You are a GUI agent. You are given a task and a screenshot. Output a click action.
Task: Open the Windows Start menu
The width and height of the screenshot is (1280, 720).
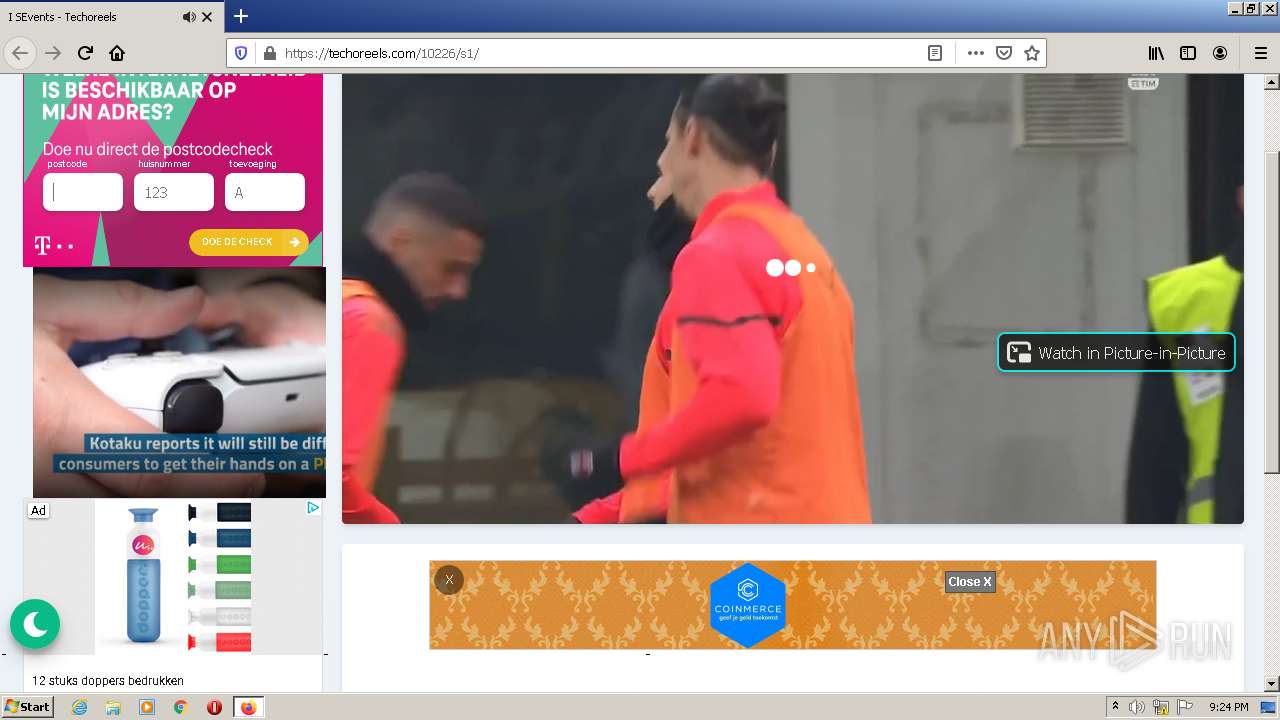27,707
